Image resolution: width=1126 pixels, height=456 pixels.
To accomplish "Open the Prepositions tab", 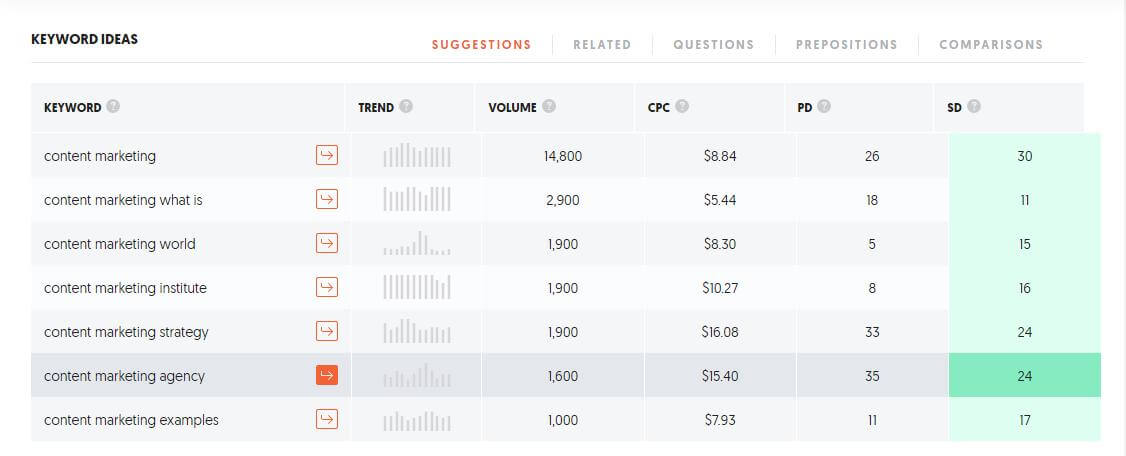I will pyautogui.click(x=847, y=45).
